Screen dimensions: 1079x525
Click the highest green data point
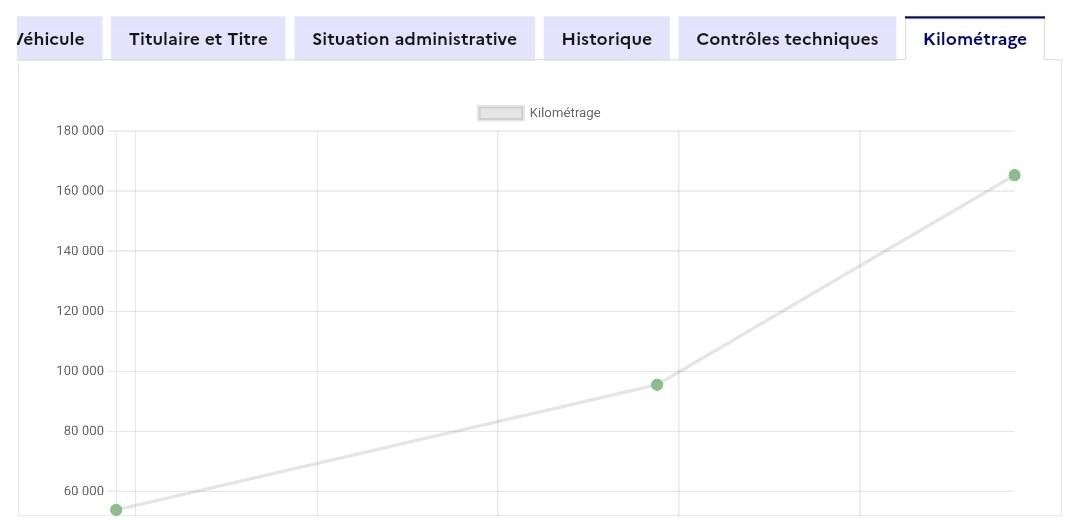click(x=1014, y=175)
